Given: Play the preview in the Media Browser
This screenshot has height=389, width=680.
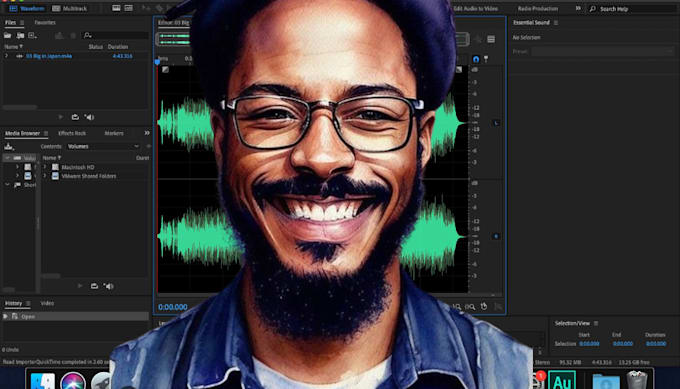Looking at the screenshot, I should pos(80,286).
